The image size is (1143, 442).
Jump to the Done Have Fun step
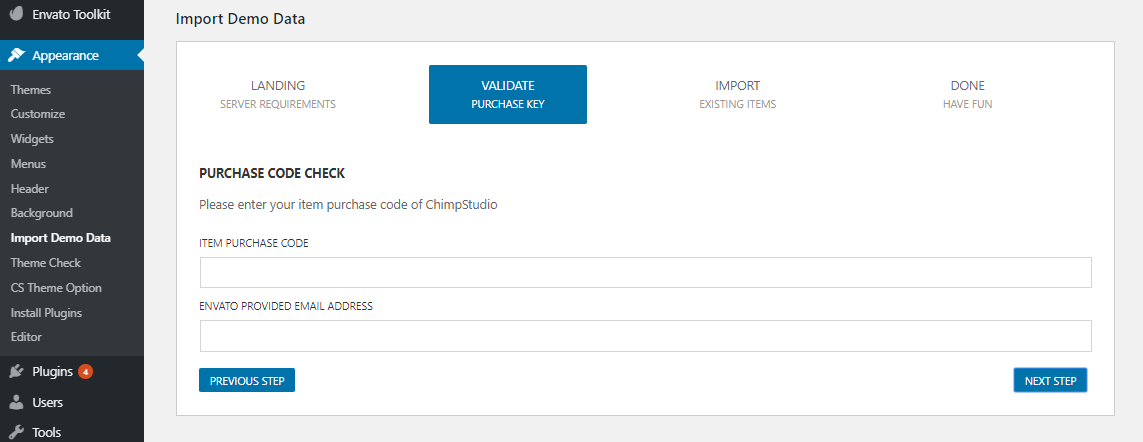tap(967, 94)
